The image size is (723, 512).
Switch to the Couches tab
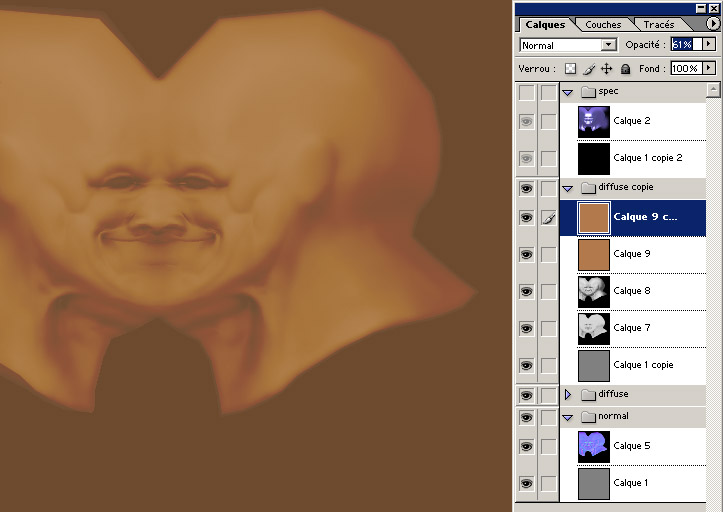click(603, 24)
